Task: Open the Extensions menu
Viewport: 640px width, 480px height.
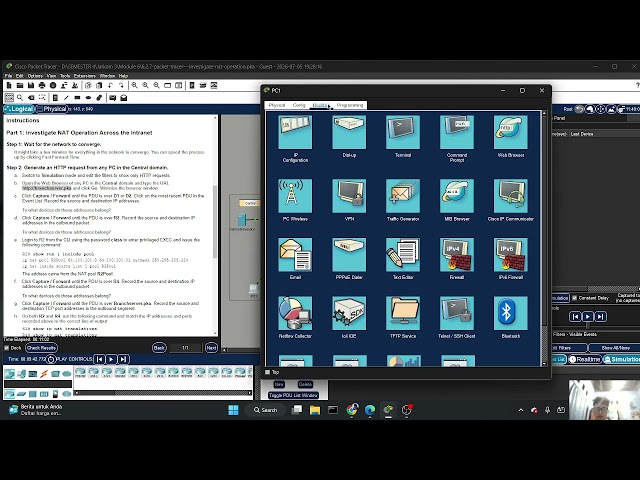Action: 84,76
